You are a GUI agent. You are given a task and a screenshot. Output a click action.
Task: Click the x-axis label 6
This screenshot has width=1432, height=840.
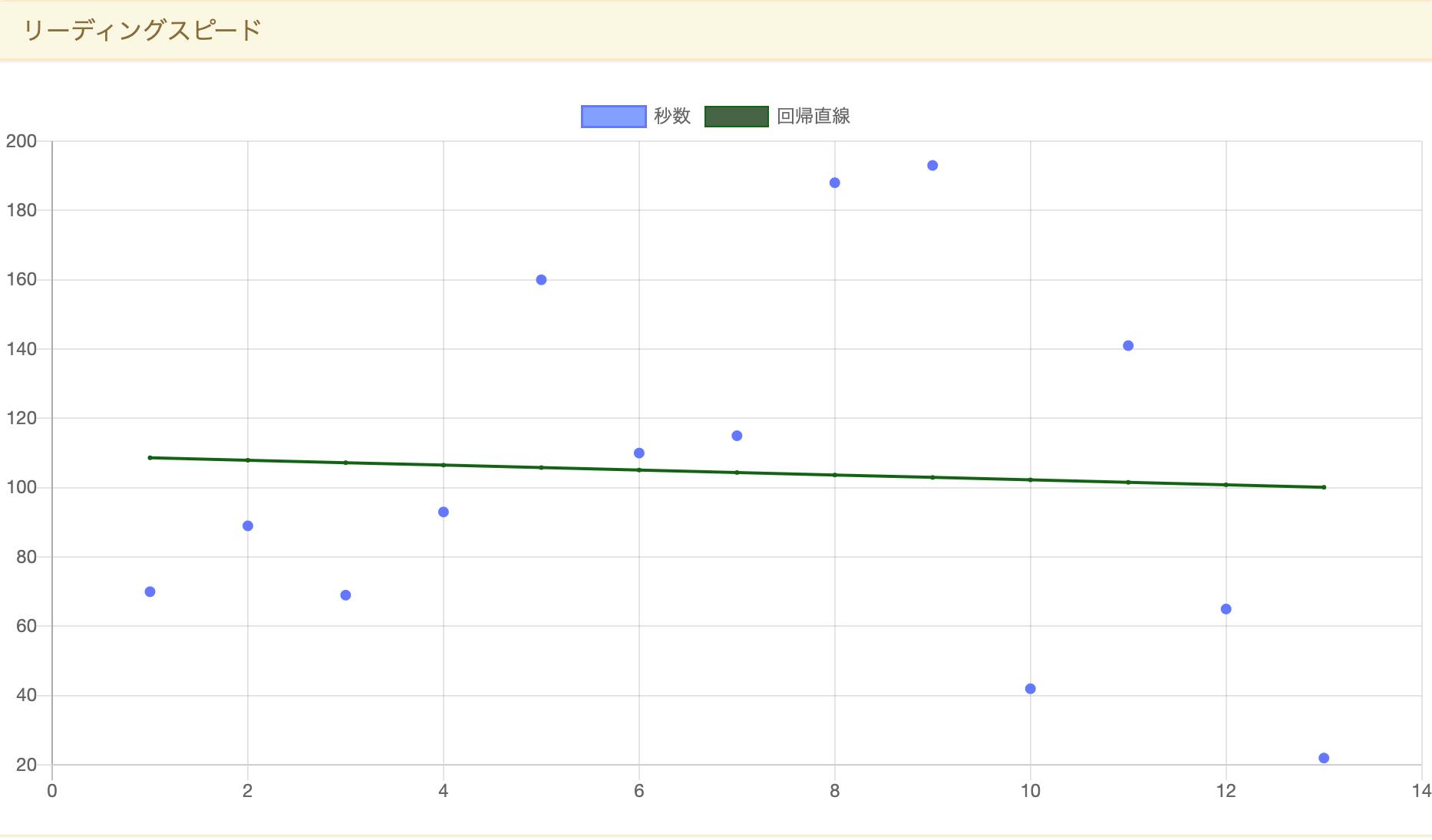click(x=639, y=791)
